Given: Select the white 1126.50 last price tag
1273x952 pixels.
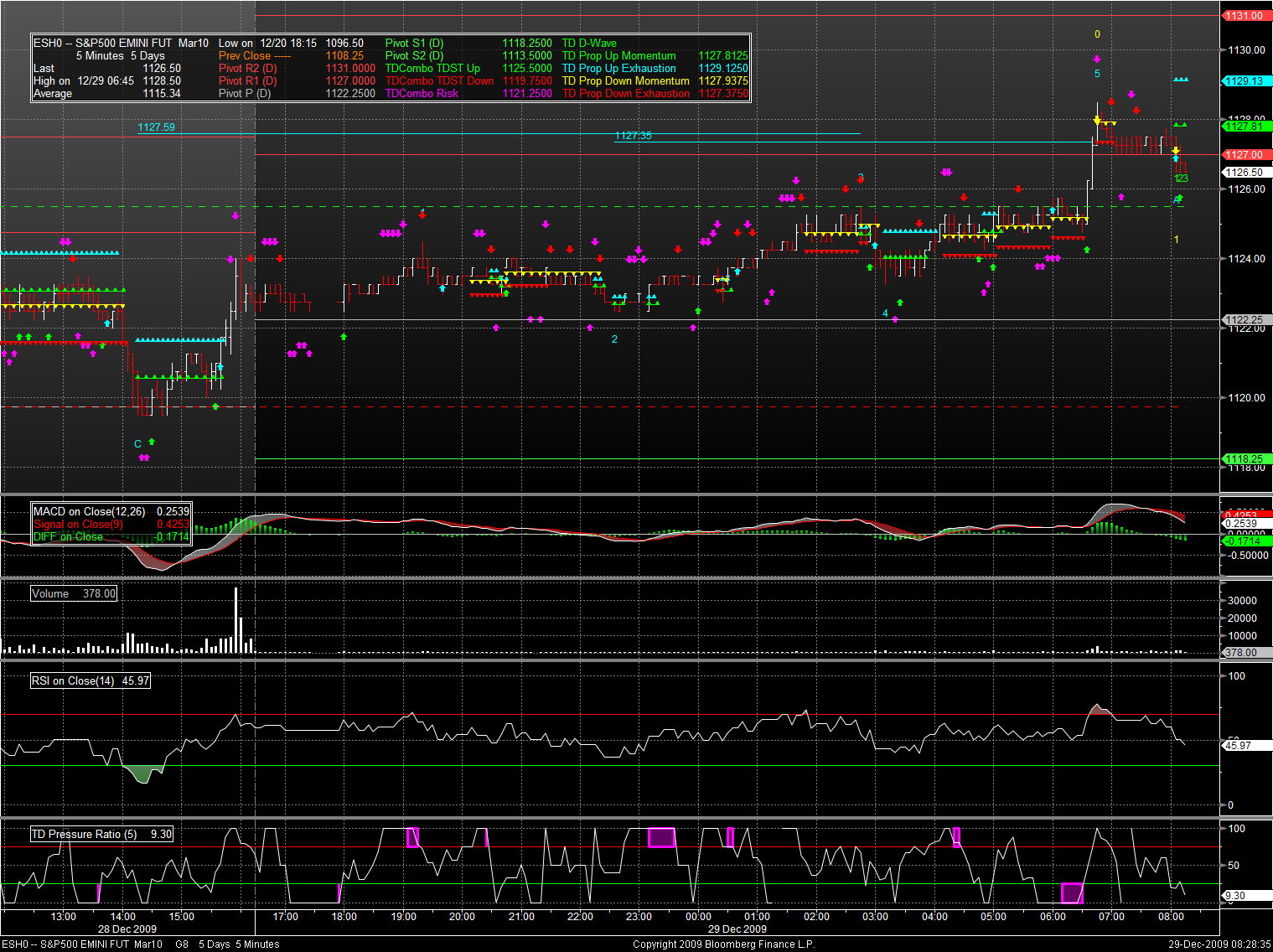Looking at the screenshot, I should coord(1245,173).
